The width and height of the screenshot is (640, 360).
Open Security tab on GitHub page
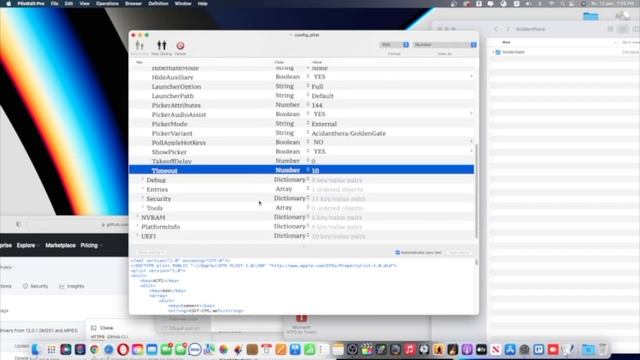35,286
